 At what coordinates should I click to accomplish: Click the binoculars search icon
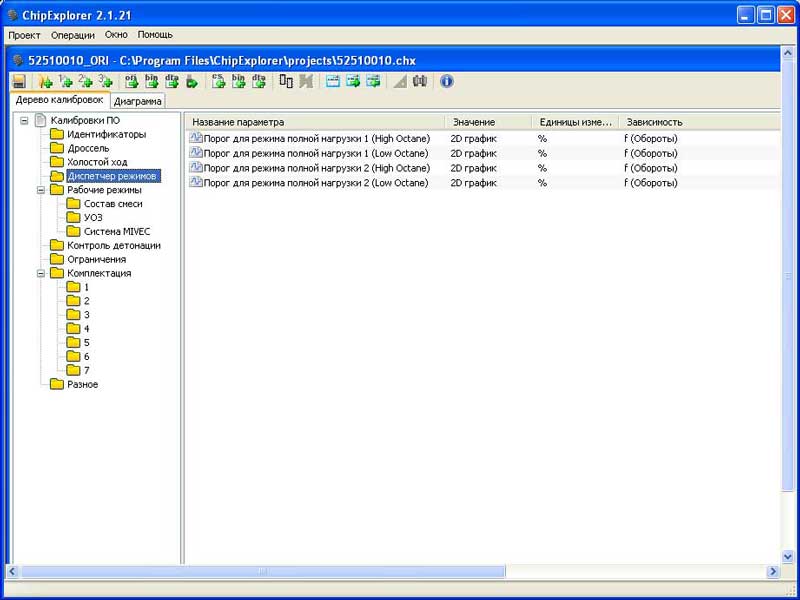(x=420, y=81)
